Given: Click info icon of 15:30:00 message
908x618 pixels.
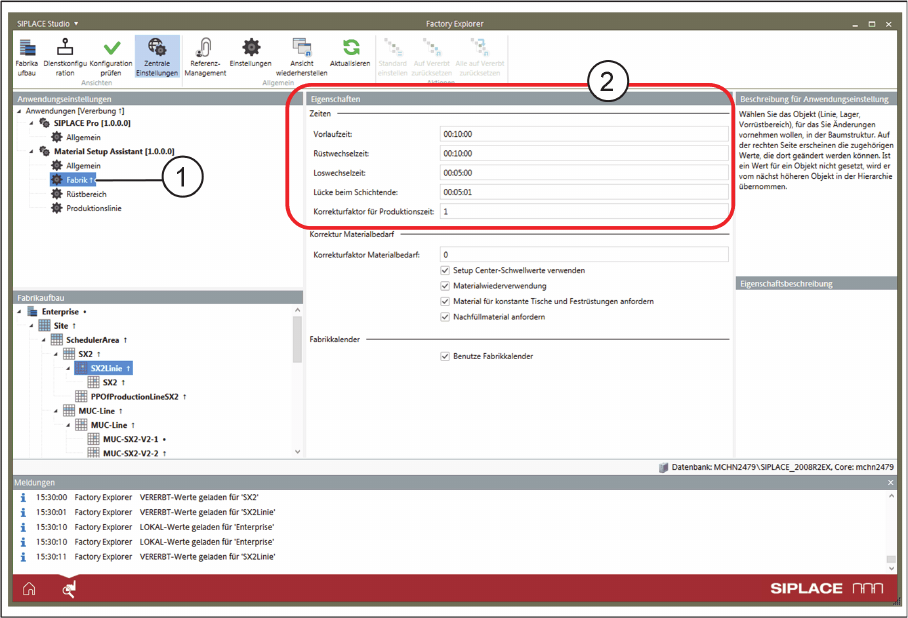Looking at the screenshot, I should [23, 497].
